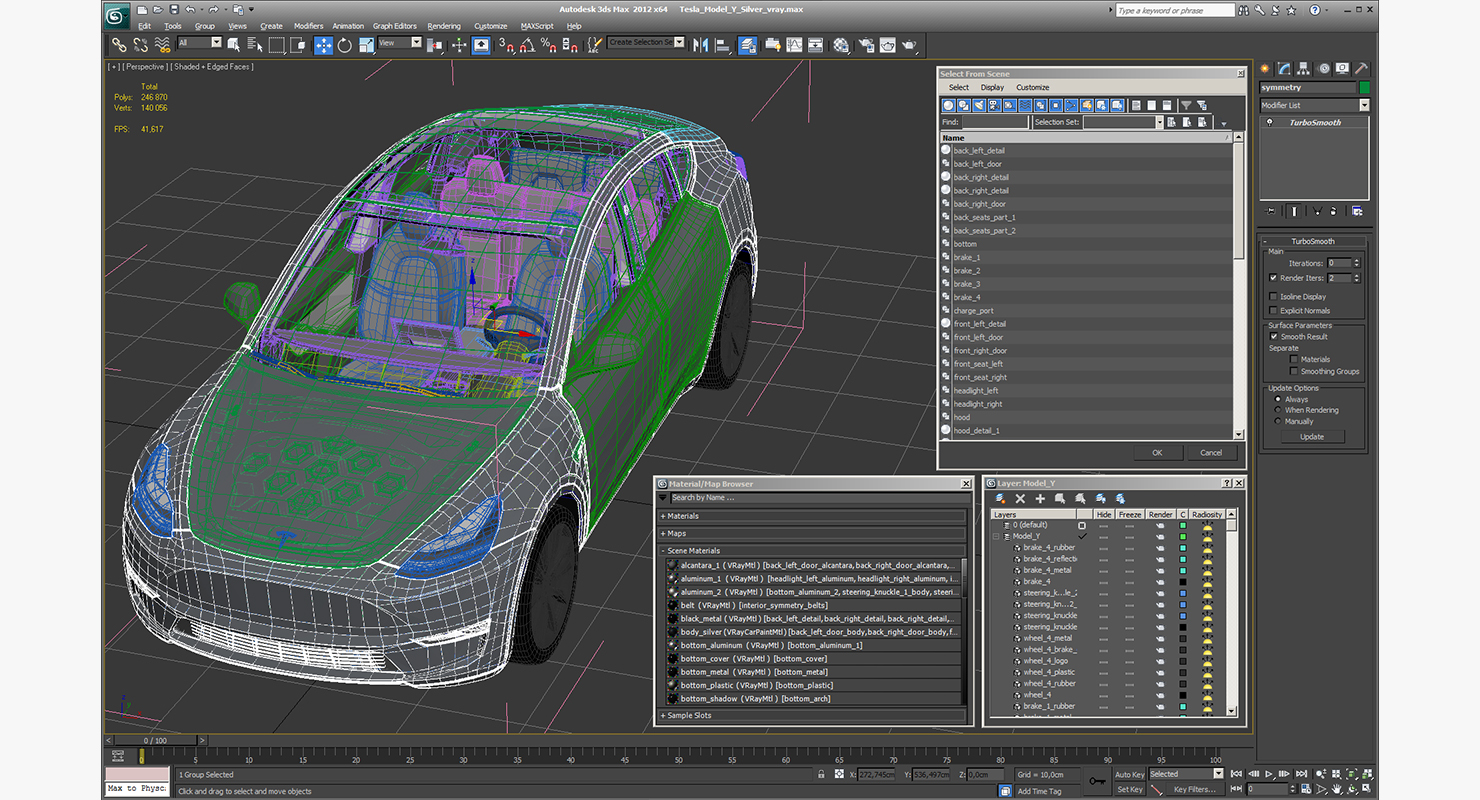Activate the Select and Move tool

(x=323, y=45)
